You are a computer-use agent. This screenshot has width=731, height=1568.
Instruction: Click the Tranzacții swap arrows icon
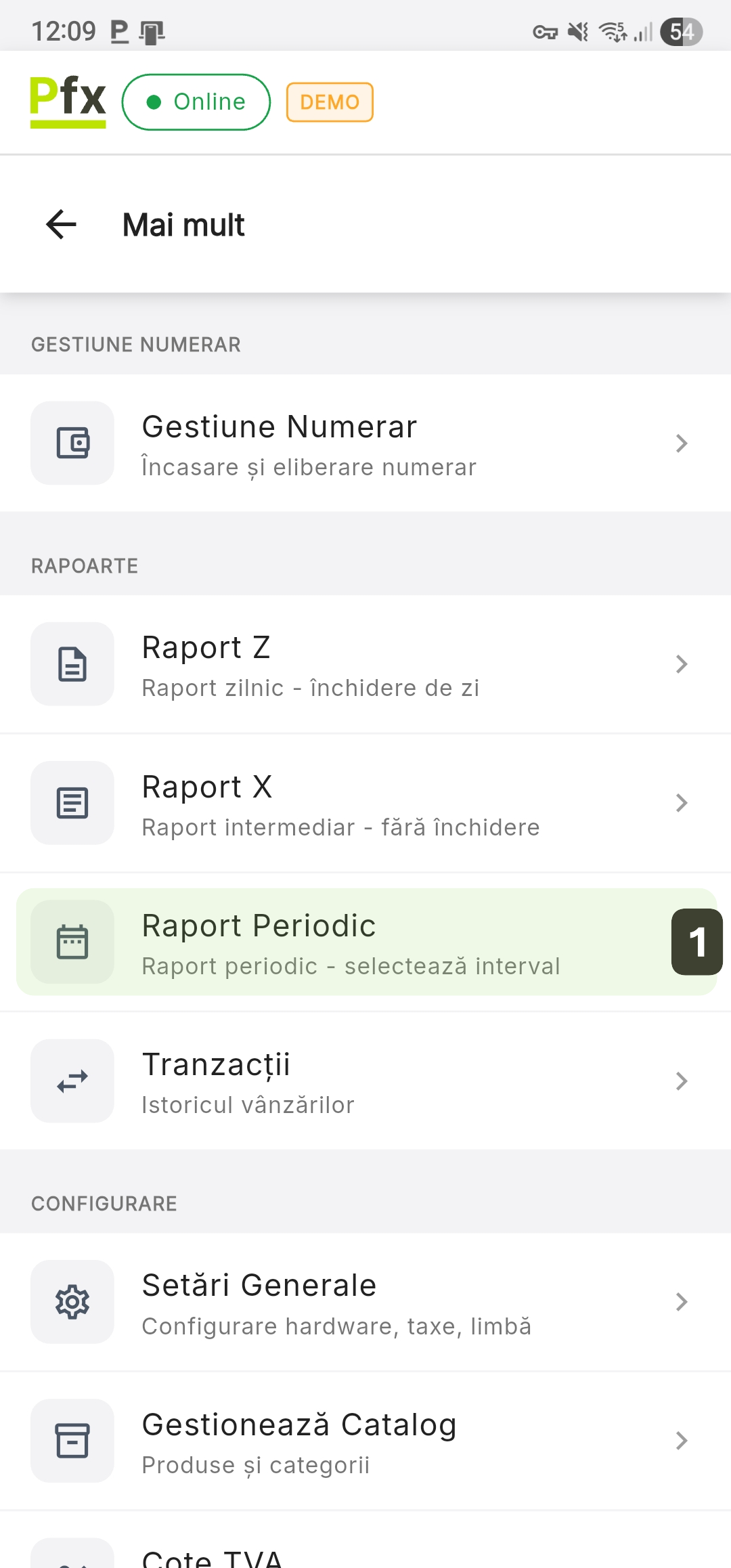click(72, 1081)
